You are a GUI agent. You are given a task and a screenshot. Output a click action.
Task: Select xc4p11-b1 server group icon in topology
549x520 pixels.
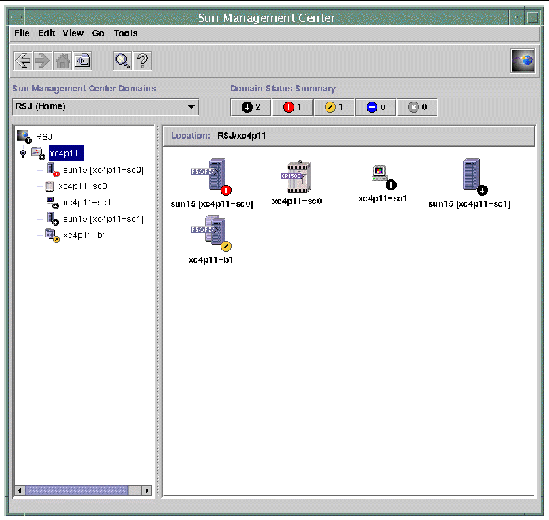click(x=211, y=233)
